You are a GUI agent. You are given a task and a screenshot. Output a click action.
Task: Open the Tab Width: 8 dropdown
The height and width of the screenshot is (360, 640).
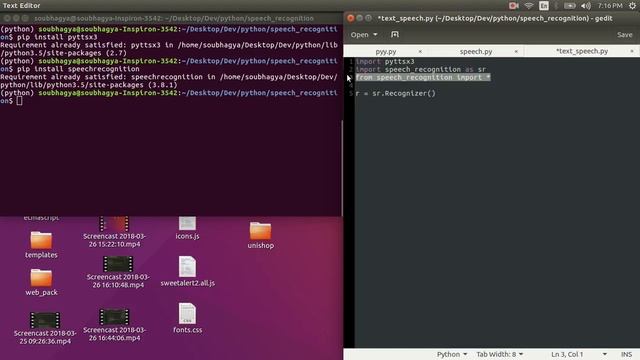[499, 354]
